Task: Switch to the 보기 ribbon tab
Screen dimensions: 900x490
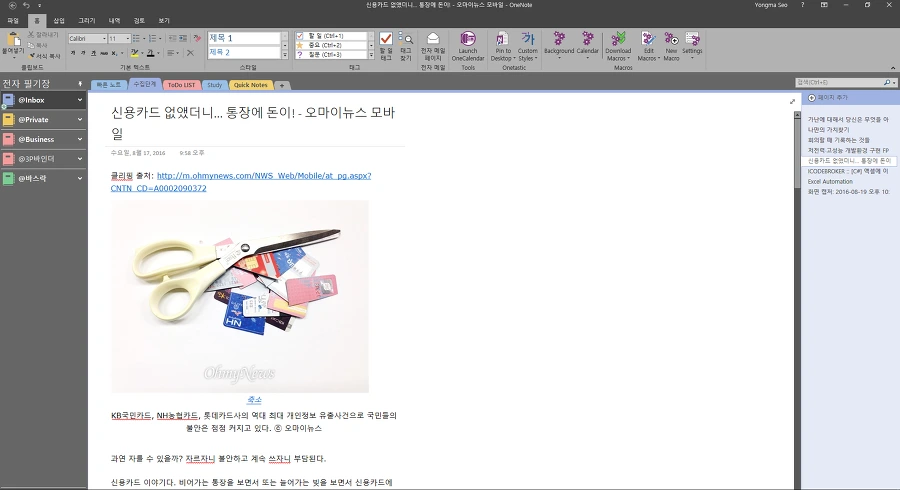Action: [x=164, y=21]
